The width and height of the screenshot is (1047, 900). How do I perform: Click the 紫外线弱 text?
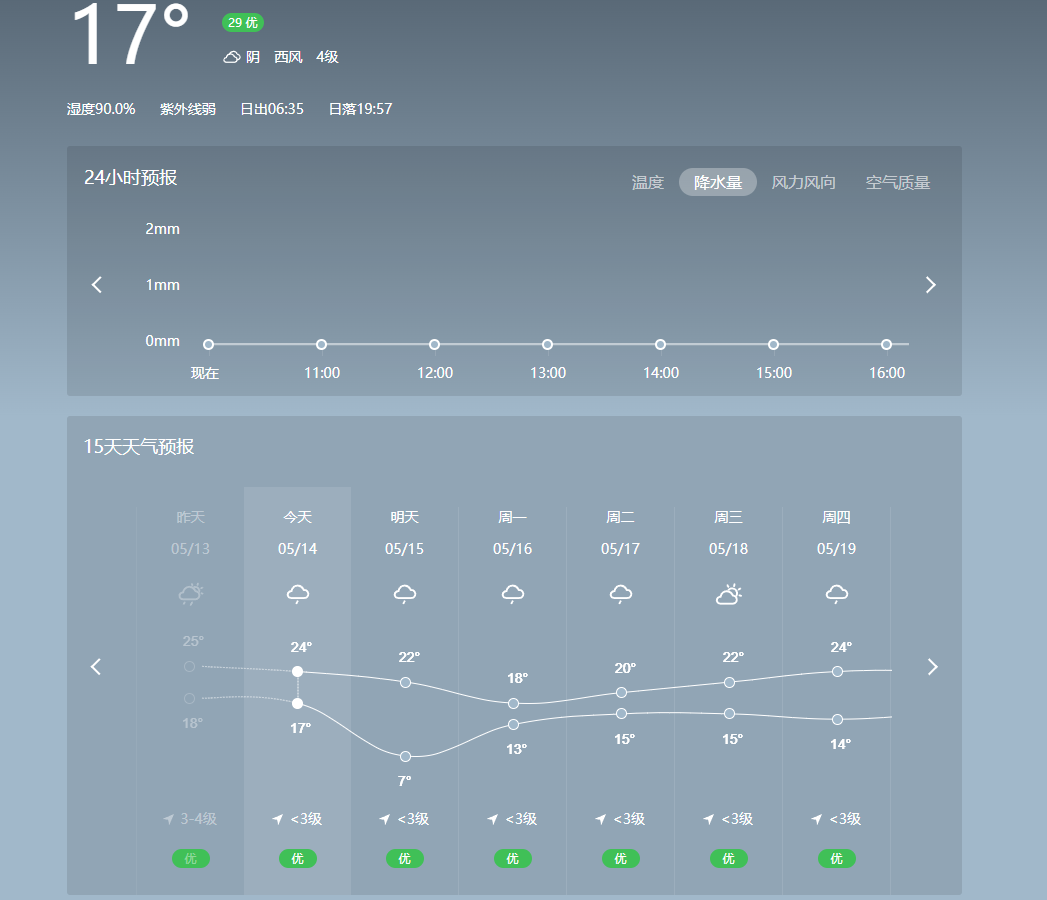click(188, 109)
